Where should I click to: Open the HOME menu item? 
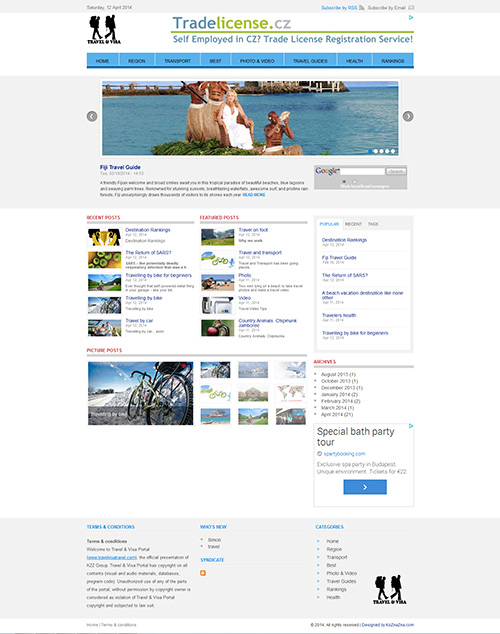pyautogui.click(x=102, y=61)
